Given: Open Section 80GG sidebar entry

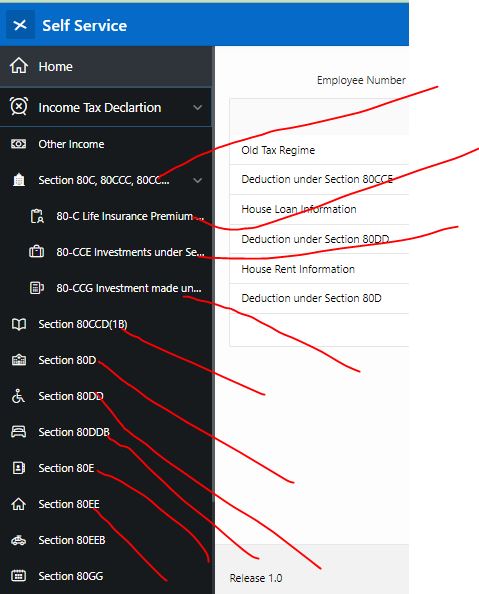Looking at the screenshot, I should 106,576.
